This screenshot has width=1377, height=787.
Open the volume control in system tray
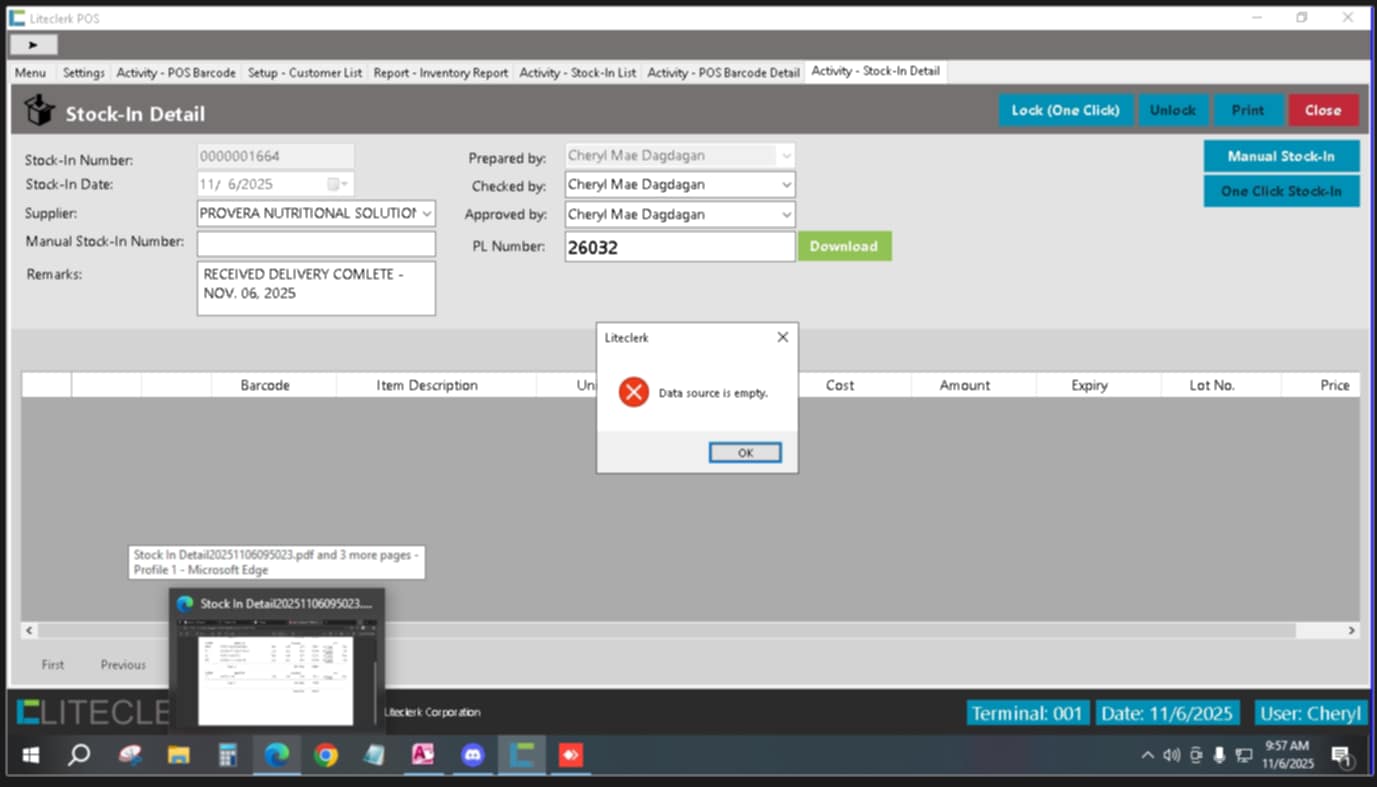[x=1171, y=755]
